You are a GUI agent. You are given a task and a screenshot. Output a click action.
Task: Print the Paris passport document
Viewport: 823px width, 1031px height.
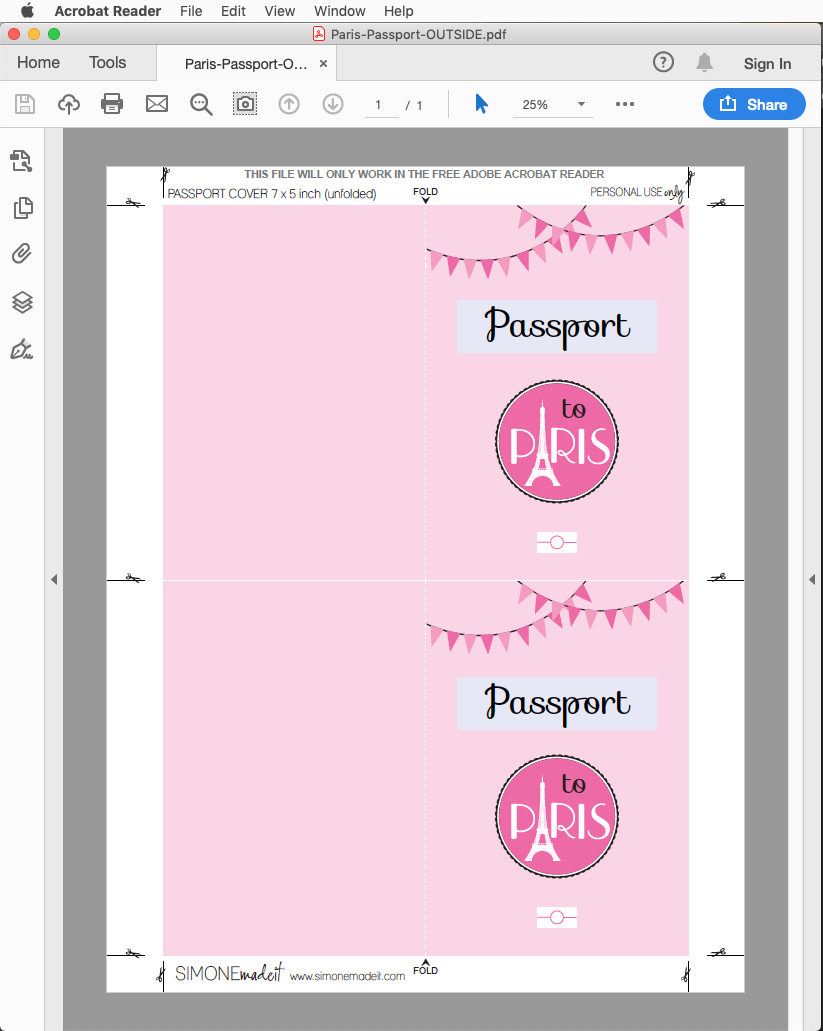click(x=111, y=103)
